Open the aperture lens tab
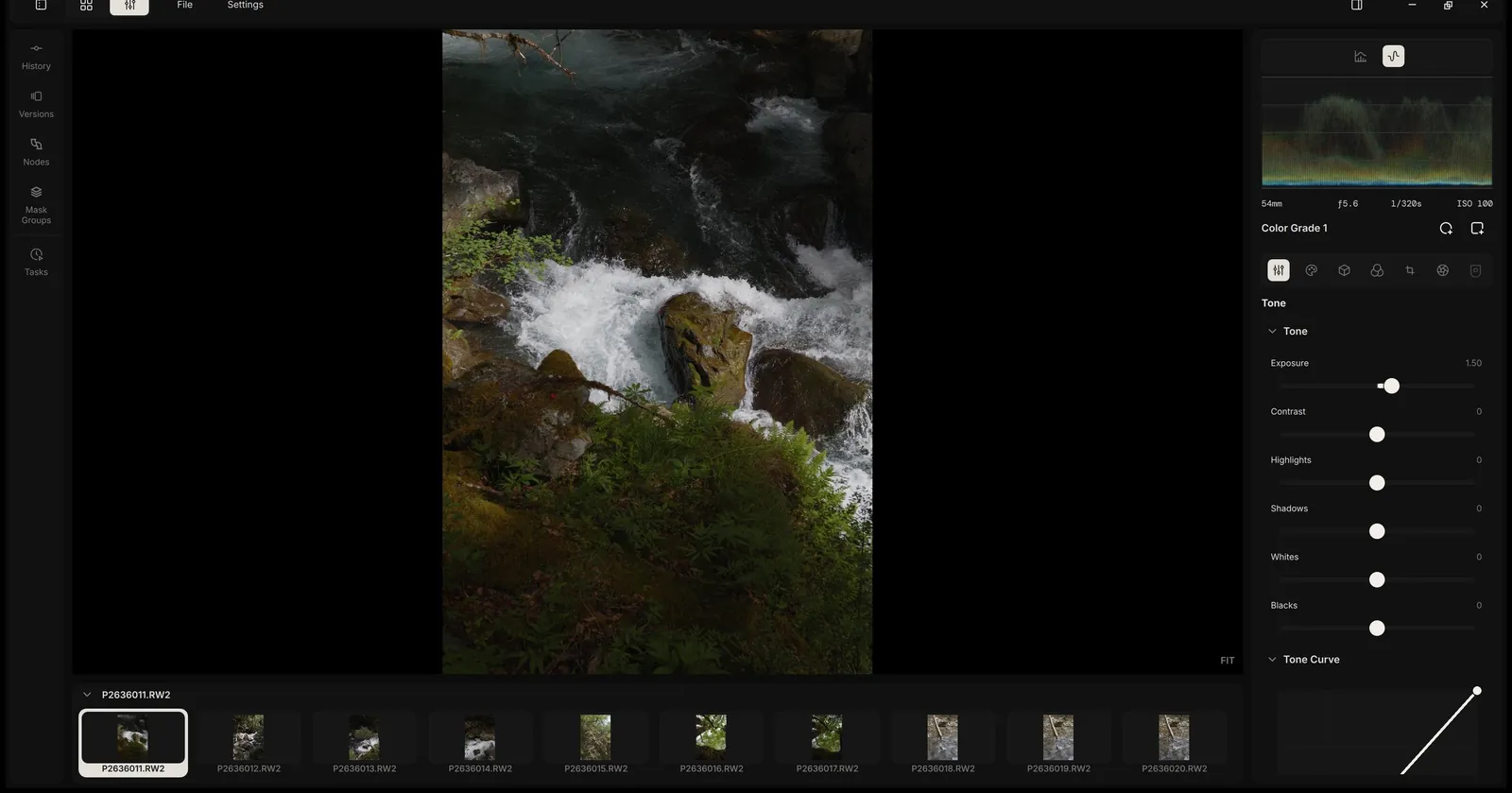The width and height of the screenshot is (1512, 793). (1443, 270)
